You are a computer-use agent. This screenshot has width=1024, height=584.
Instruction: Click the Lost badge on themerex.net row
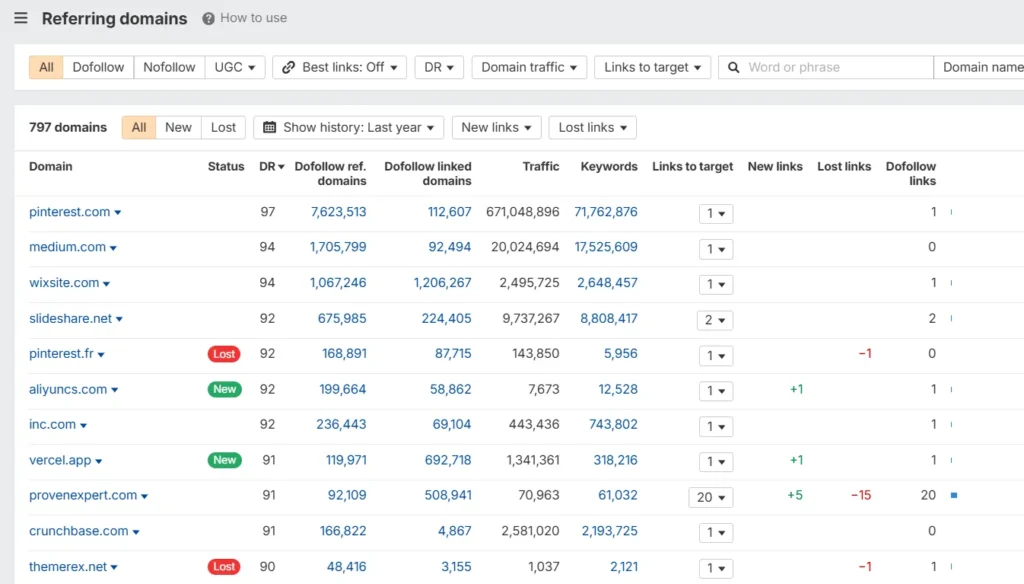224,566
